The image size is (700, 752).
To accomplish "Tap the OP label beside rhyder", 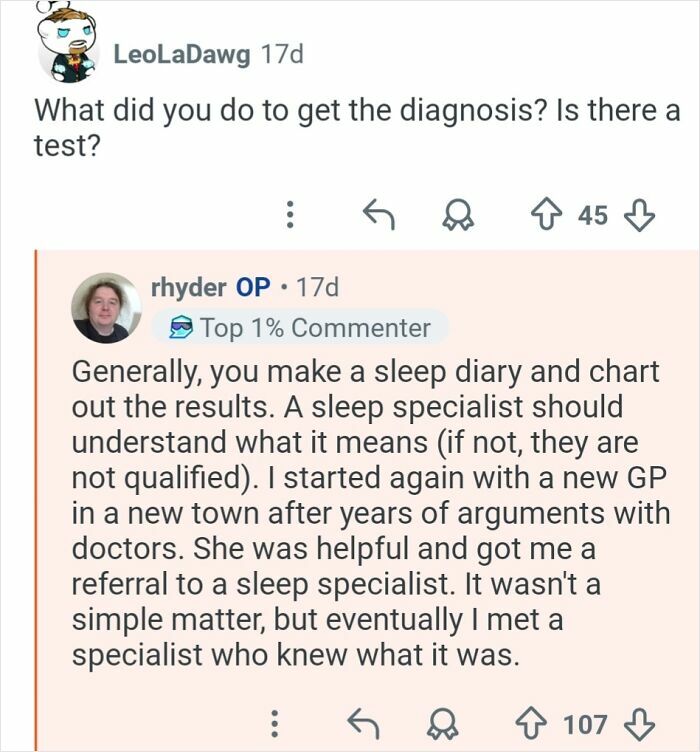I will tap(252, 287).
